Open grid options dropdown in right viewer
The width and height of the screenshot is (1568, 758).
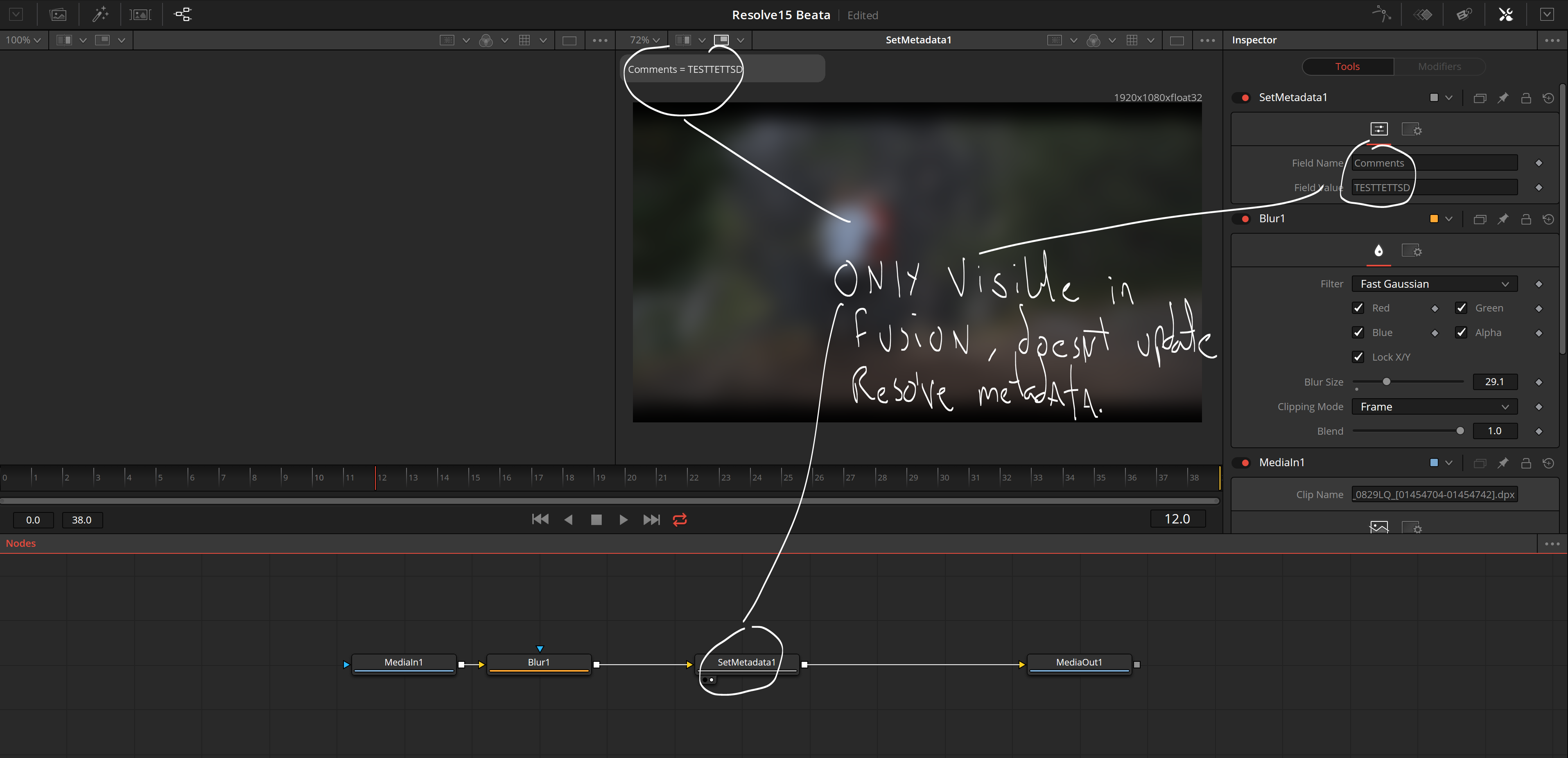tap(1150, 40)
